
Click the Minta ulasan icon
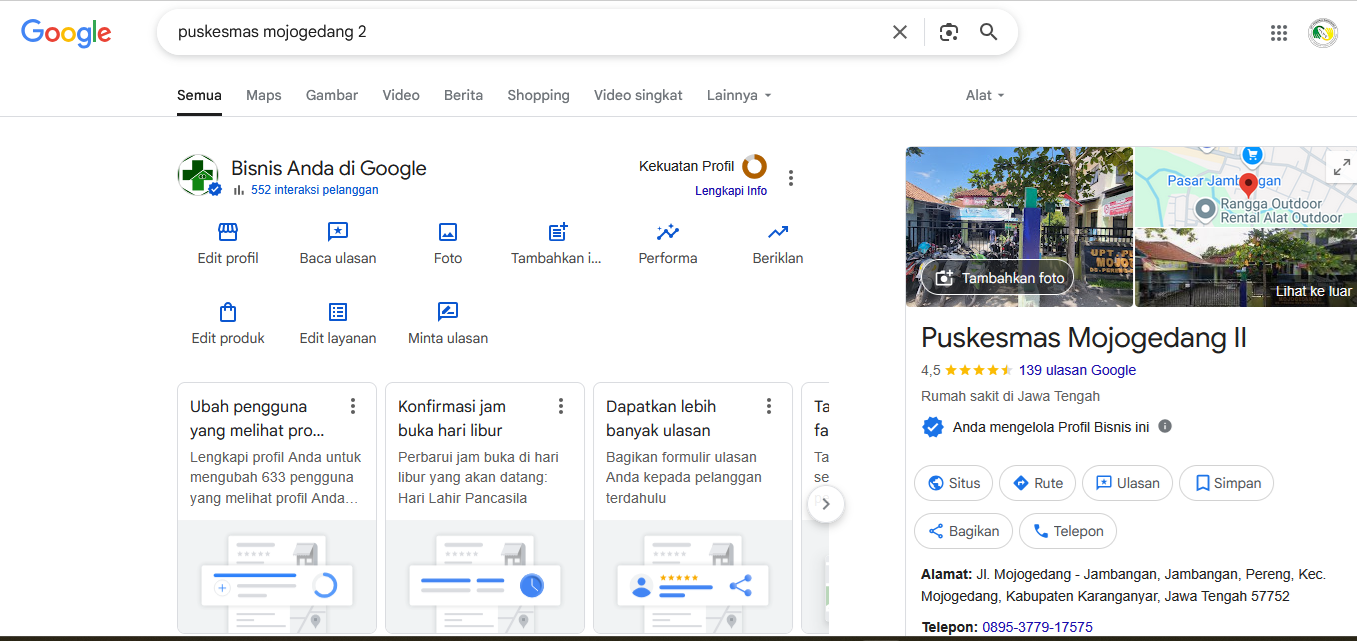pos(448,312)
